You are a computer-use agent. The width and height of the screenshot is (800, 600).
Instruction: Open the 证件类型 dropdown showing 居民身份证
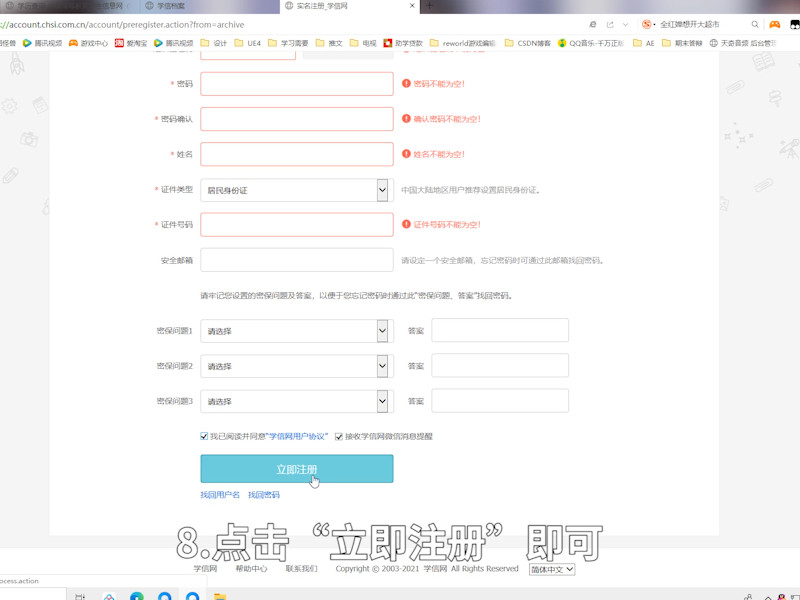coord(295,189)
